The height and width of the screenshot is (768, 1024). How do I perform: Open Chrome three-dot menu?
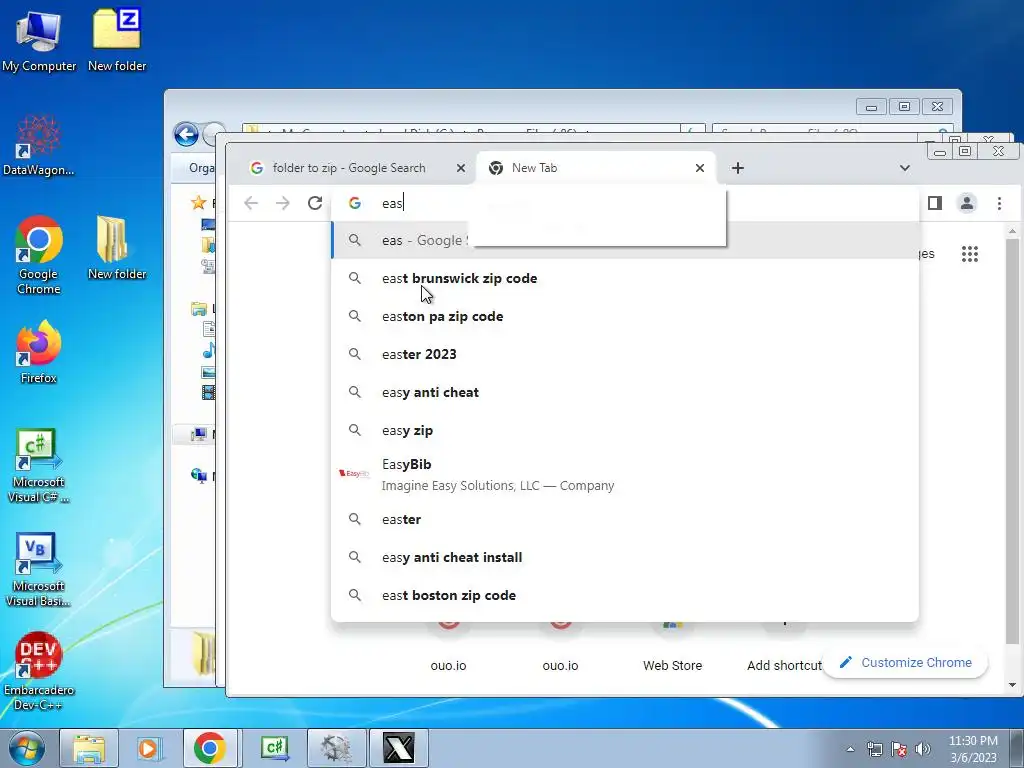[x=999, y=203]
